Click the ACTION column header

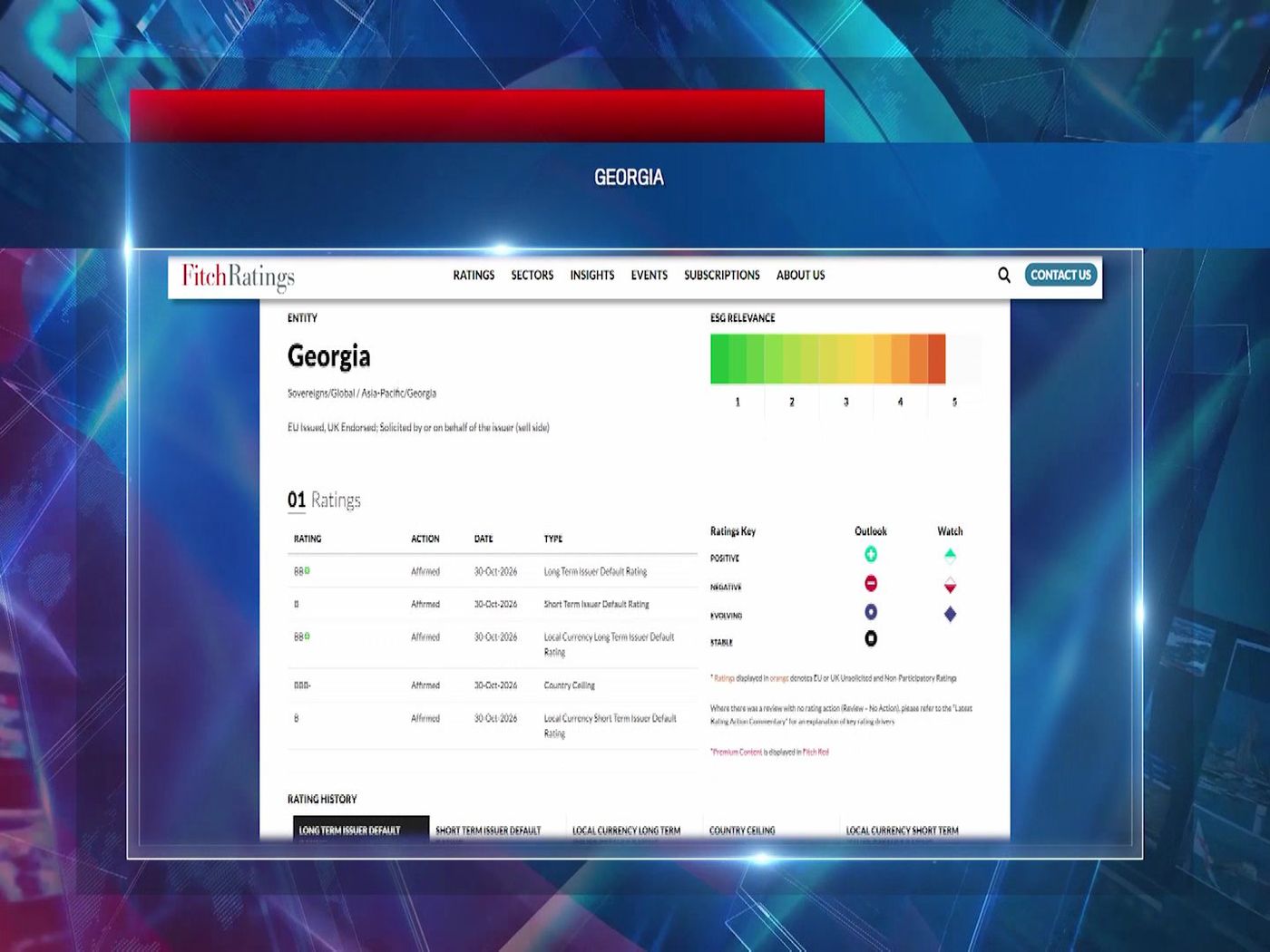pos(425,539)
